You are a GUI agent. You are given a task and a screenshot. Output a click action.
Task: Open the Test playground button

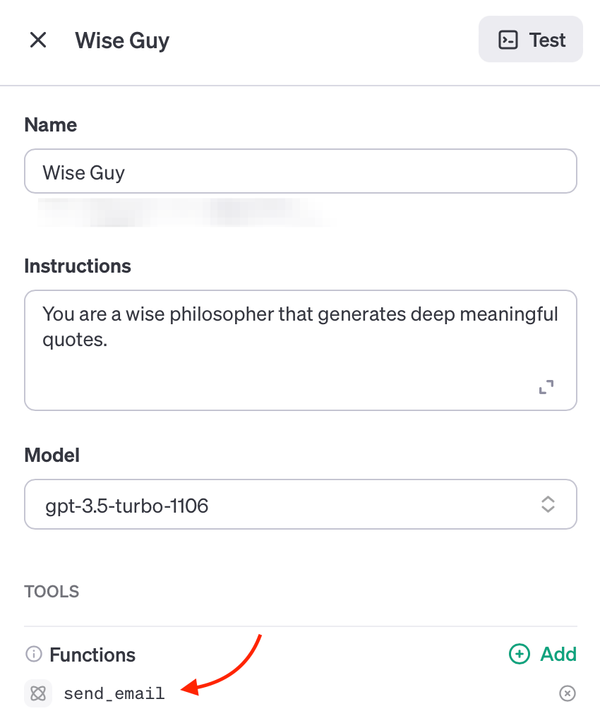(x=531, y=39)
